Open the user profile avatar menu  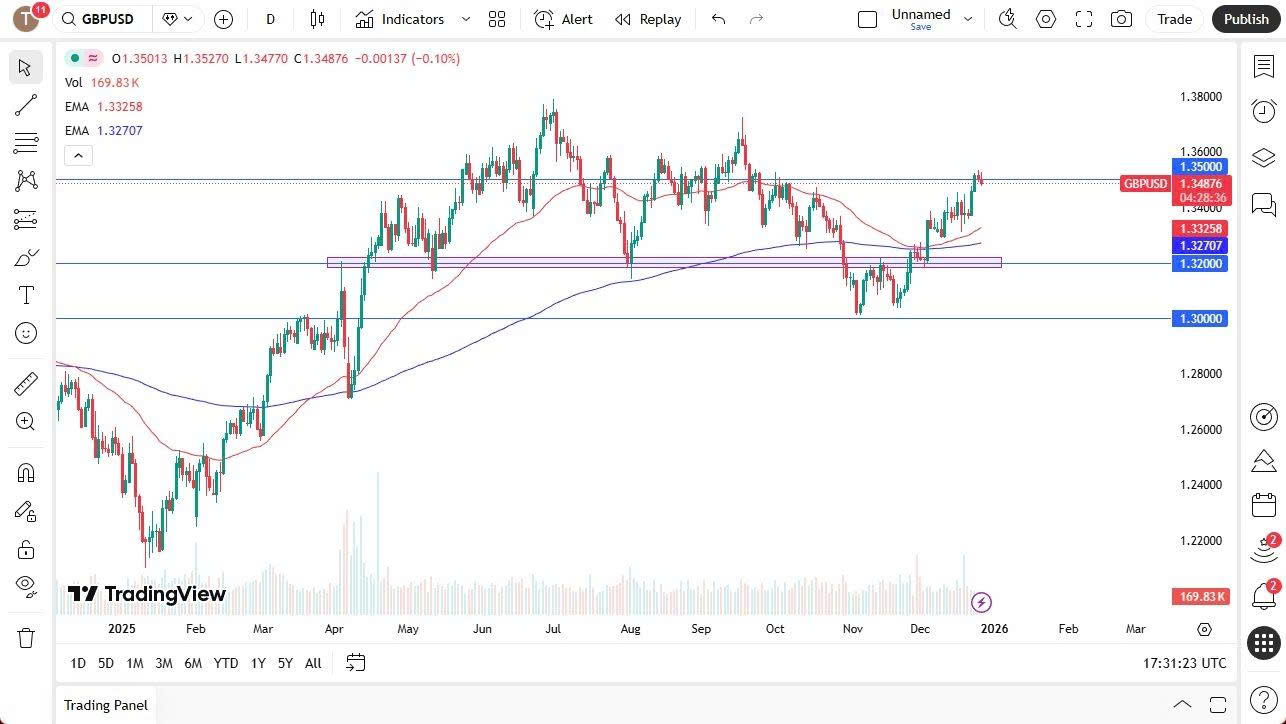click(26, 18)
